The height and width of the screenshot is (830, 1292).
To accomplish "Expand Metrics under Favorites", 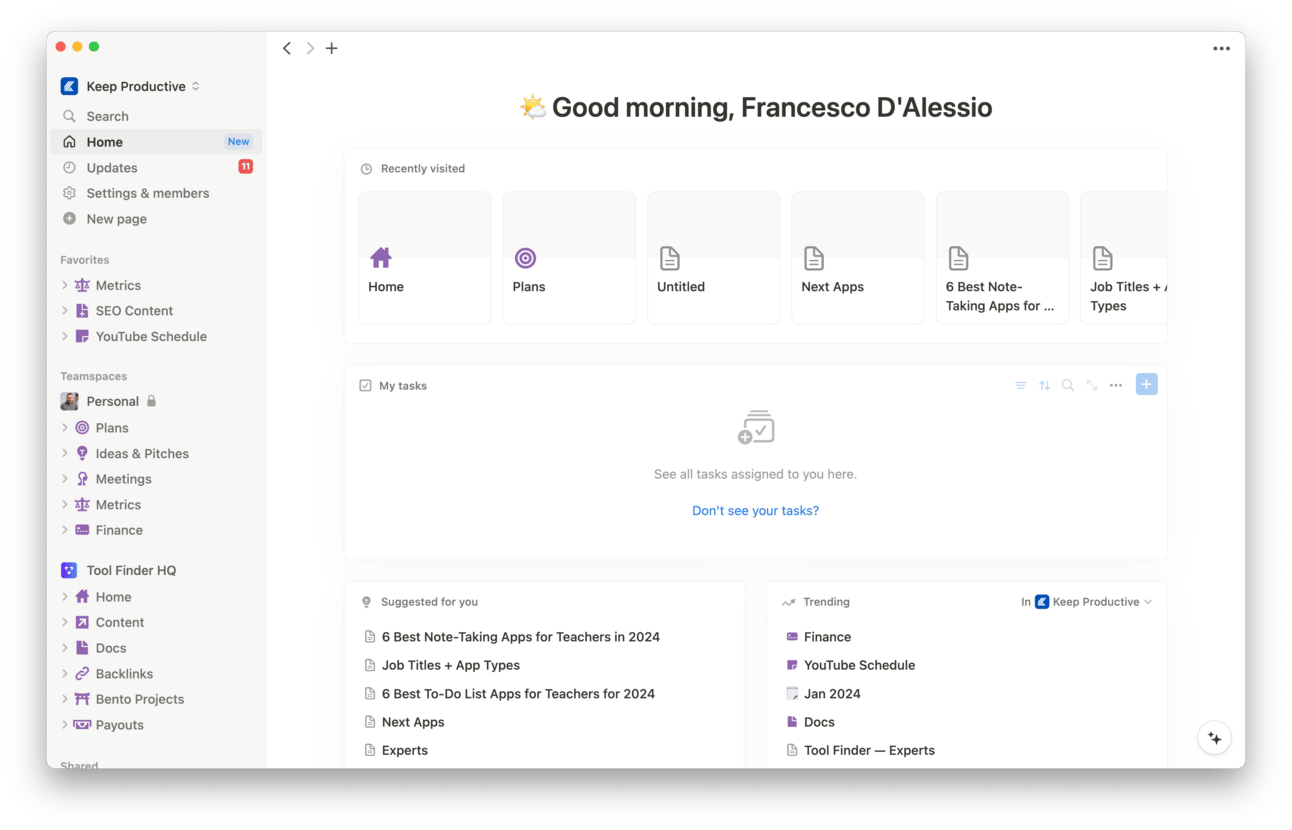I will coord(65,285).
